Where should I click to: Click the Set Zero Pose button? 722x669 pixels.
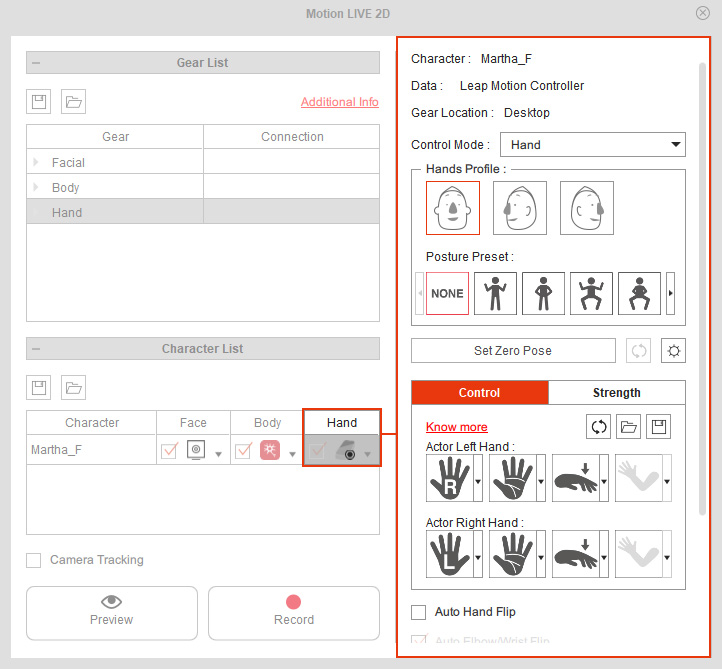[x=513, y=351]
